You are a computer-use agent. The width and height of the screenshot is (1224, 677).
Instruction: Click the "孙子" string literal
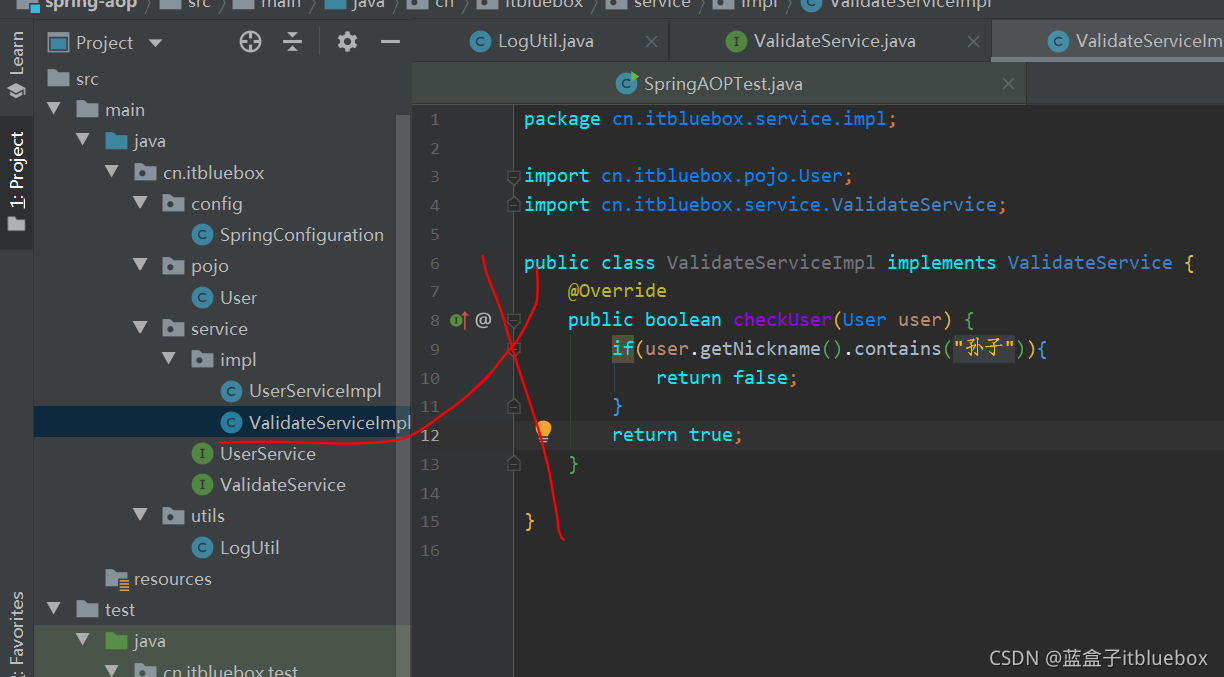click(984, 349)
